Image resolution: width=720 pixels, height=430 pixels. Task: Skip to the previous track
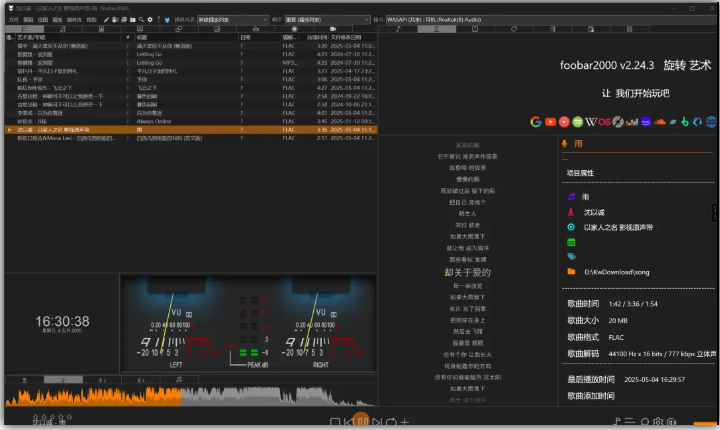tap(349, 422)
